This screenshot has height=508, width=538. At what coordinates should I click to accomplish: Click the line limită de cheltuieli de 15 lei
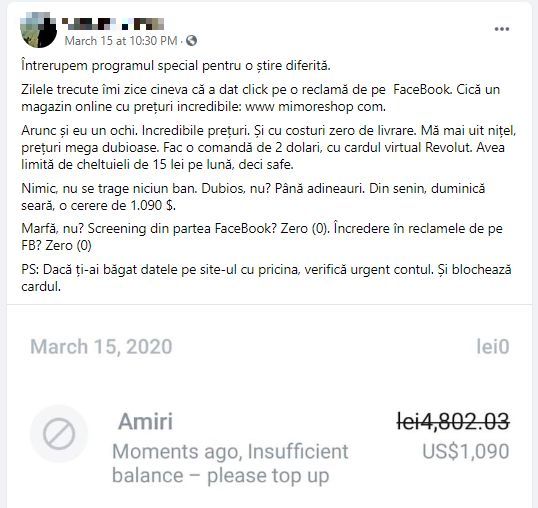click(x=157, y=165)
